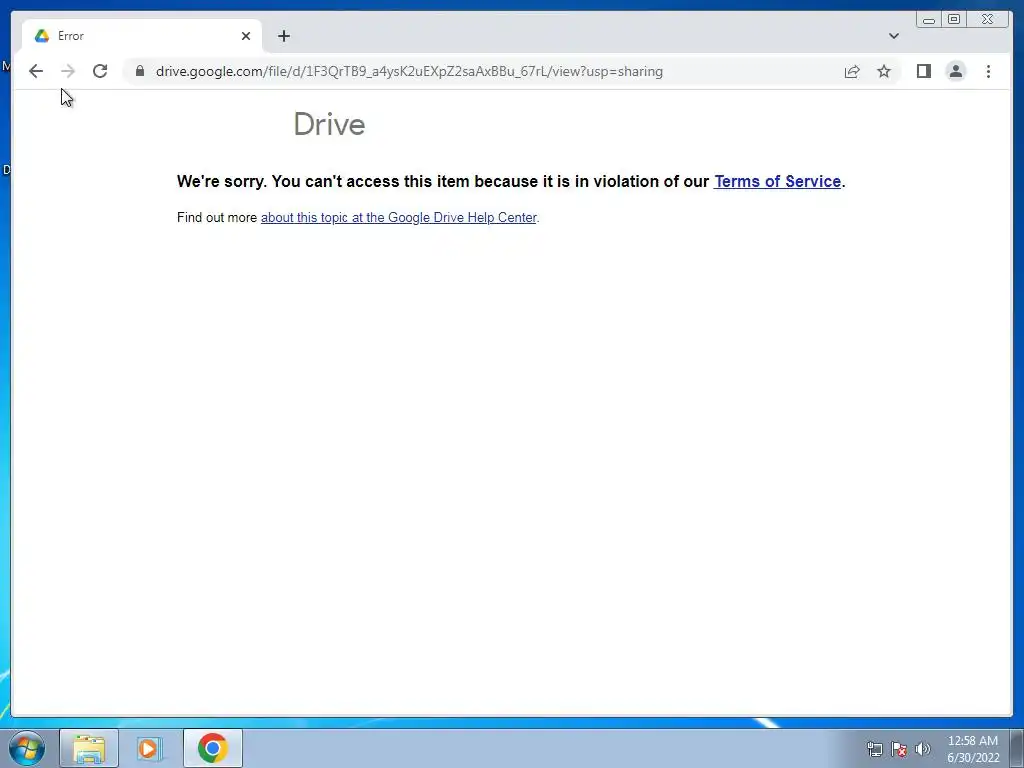Reload the current page

[x=100, y=71]
